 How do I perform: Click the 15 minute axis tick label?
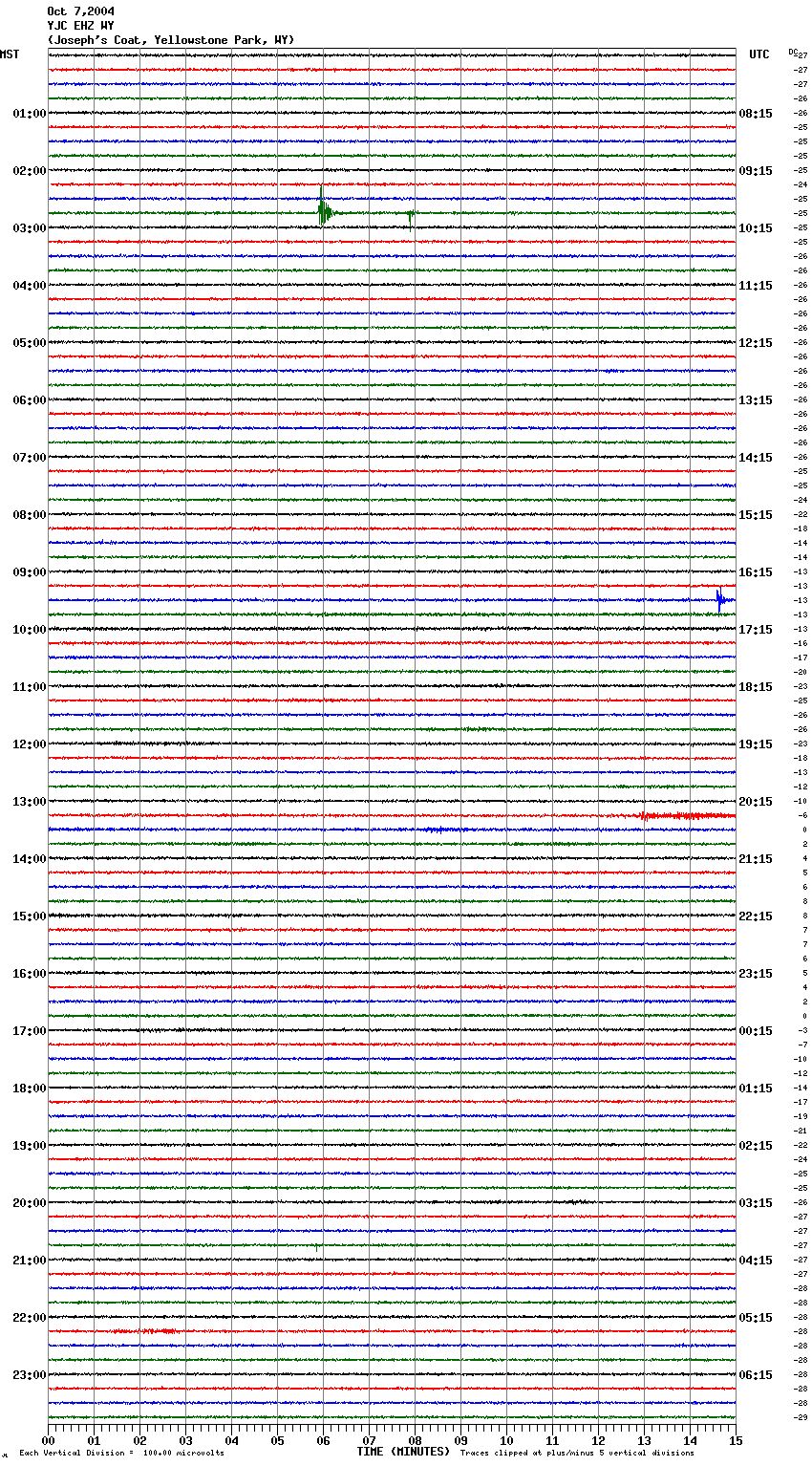pos(736,1441)
